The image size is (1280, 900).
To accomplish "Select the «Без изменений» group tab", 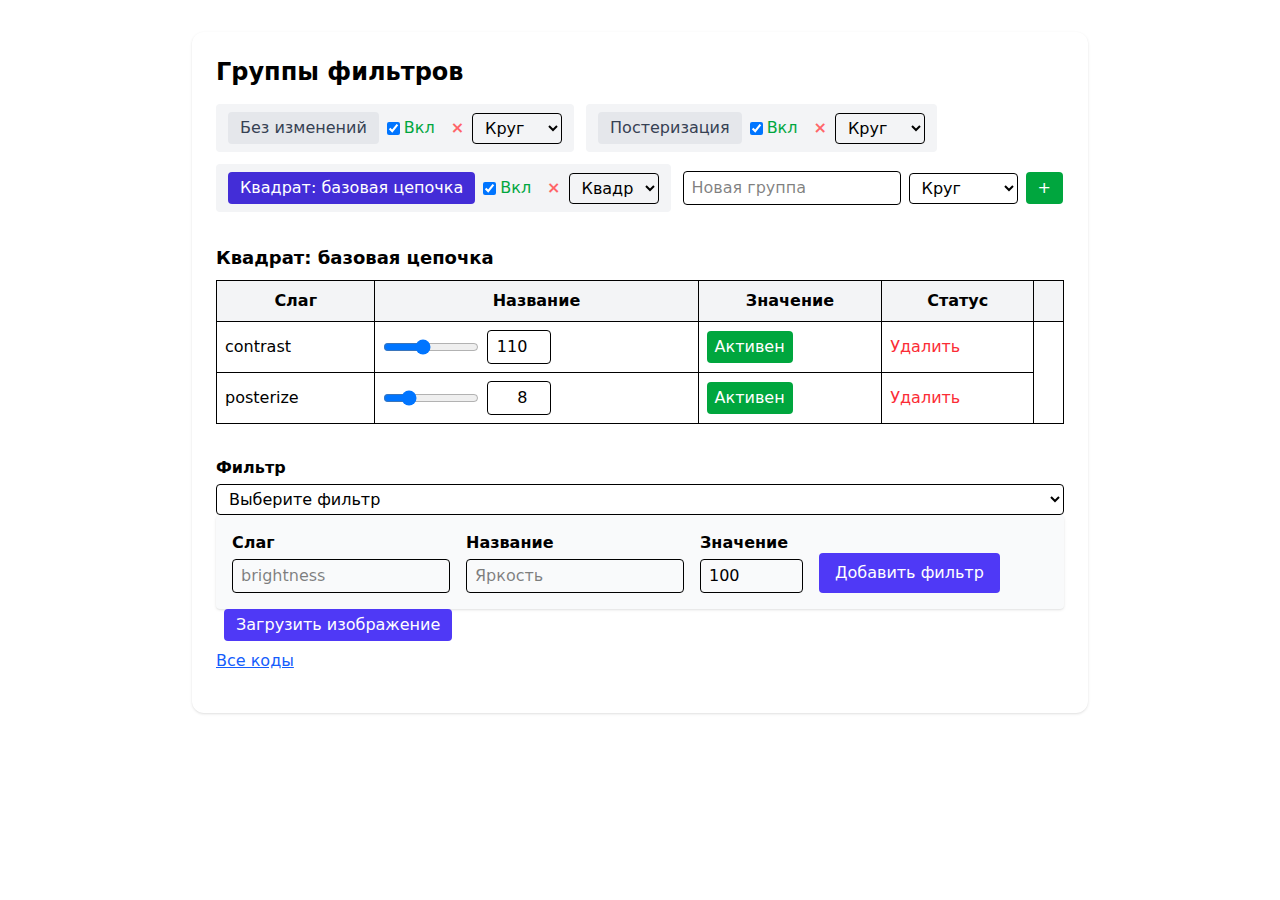I will pos(304,128).
